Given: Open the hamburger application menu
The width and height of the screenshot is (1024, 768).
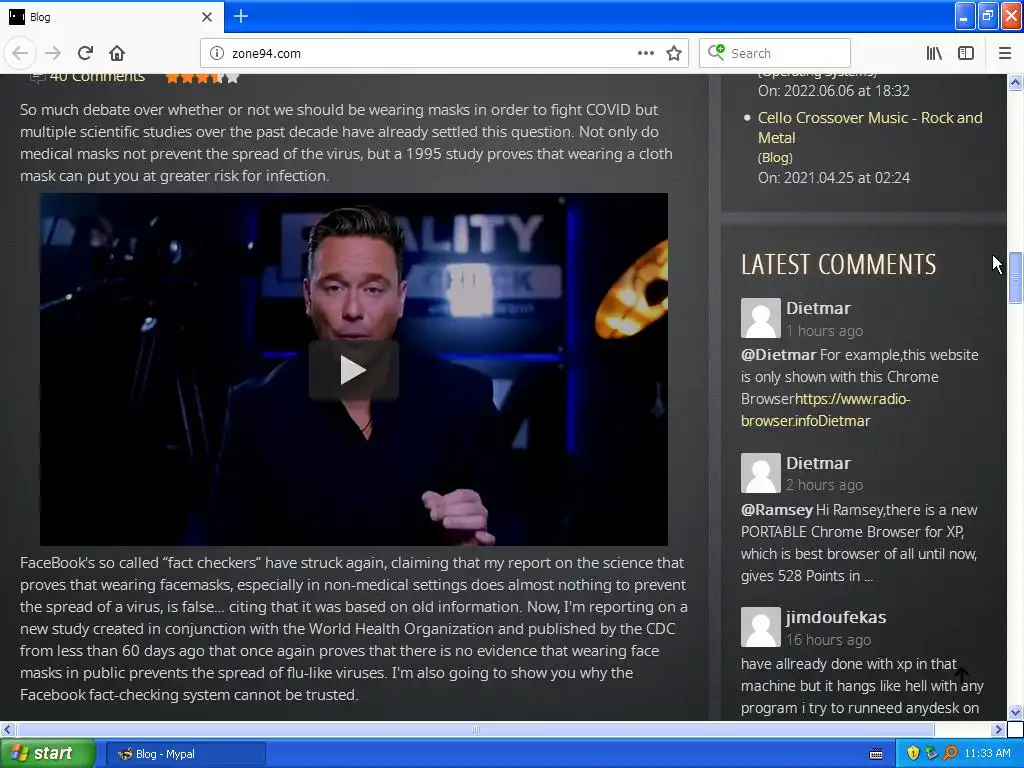Looking at the screenshot, I should pyautogui.click(x=1004, y=53).
